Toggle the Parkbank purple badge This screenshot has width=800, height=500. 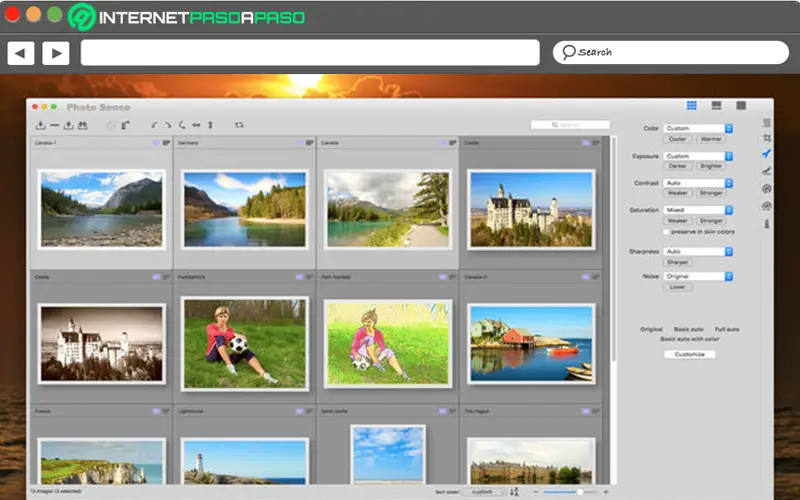pyautogui.click(x=299, y=277)
